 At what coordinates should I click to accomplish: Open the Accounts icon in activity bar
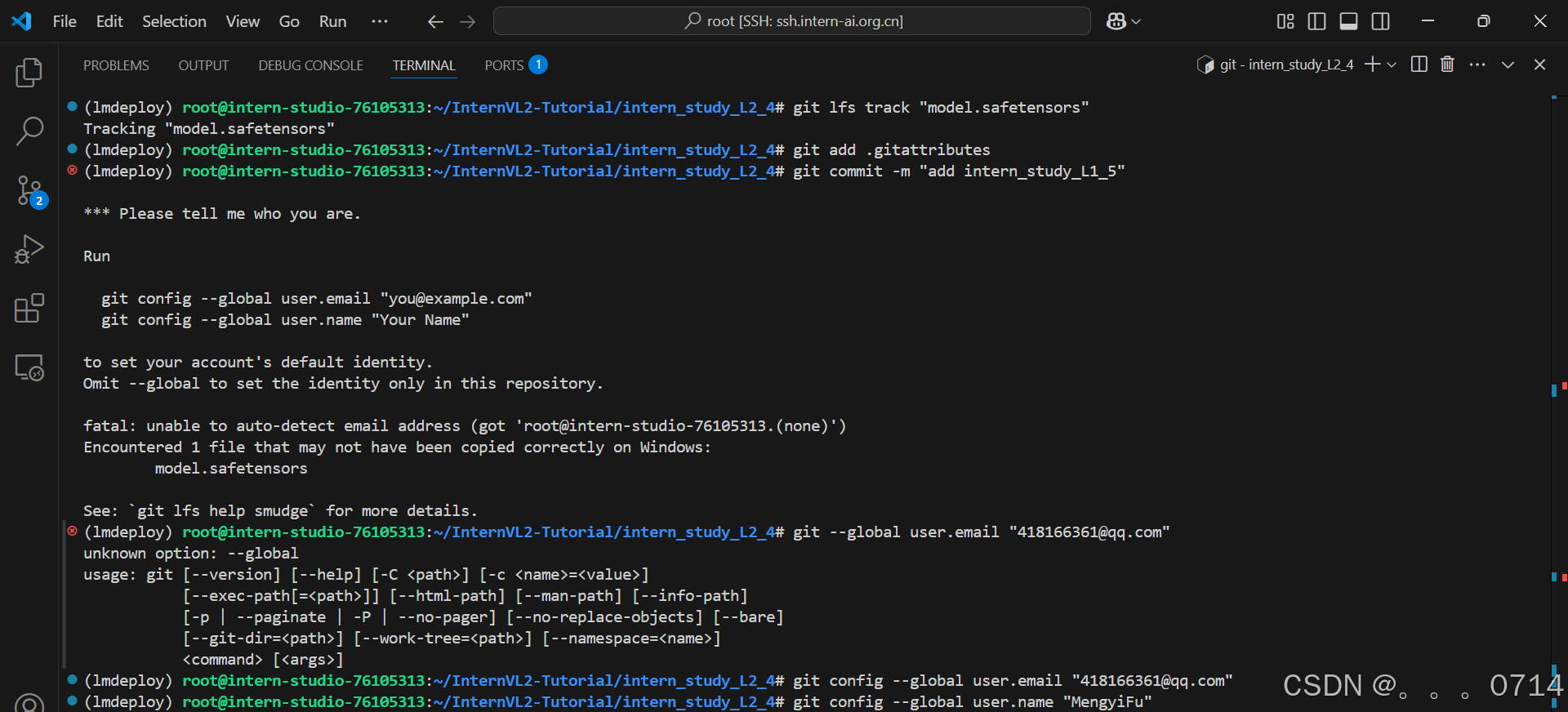29,702
